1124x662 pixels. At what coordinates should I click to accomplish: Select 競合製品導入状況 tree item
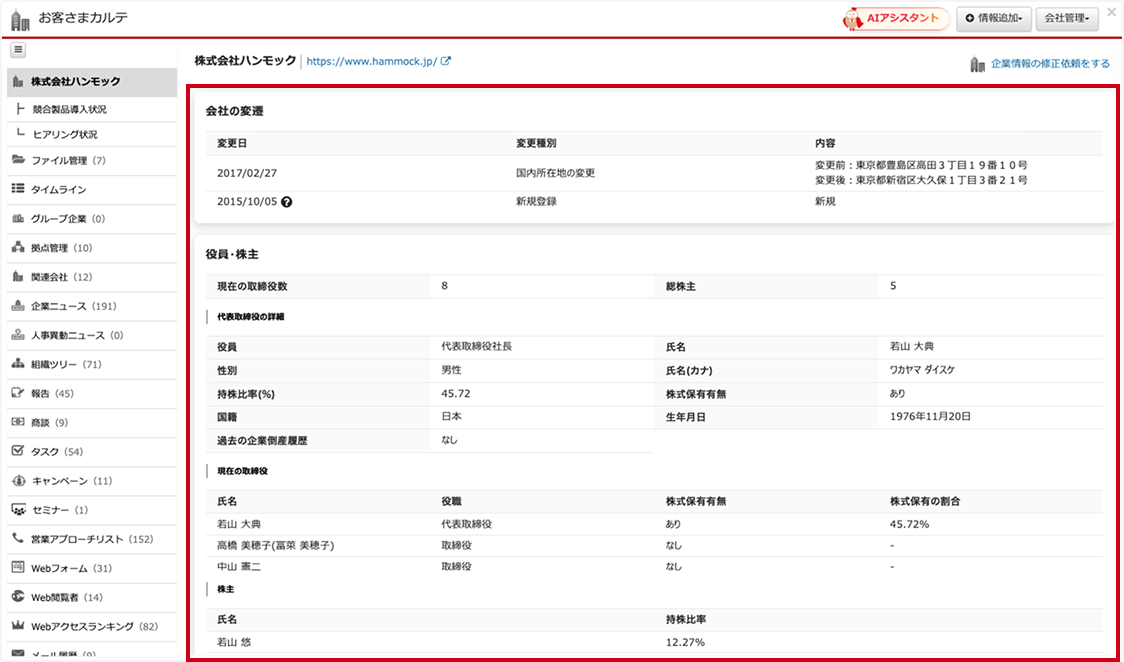tap(69, 109)
